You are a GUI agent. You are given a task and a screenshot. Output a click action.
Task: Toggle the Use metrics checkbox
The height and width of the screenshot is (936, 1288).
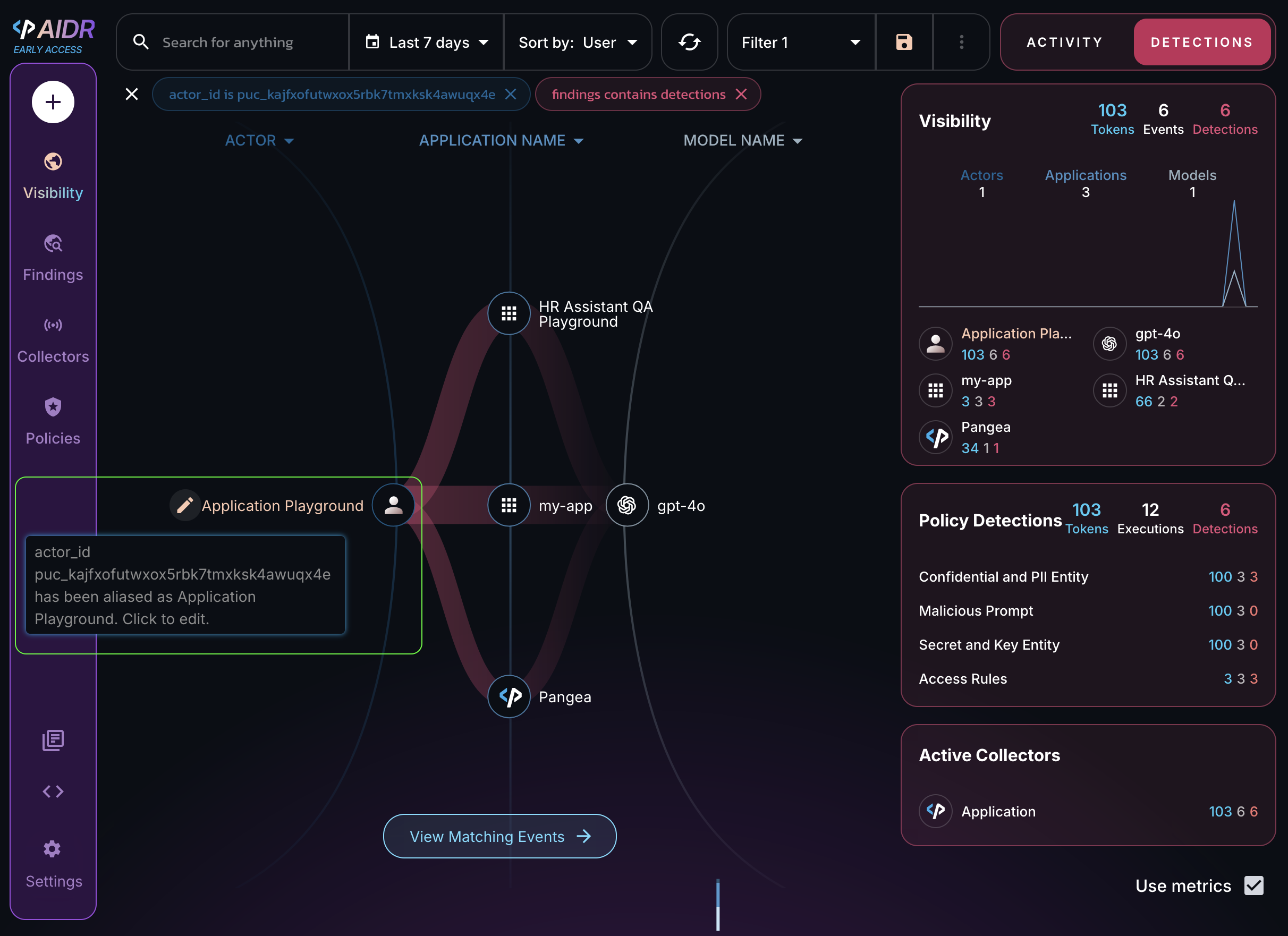[x=1253, y=886]
